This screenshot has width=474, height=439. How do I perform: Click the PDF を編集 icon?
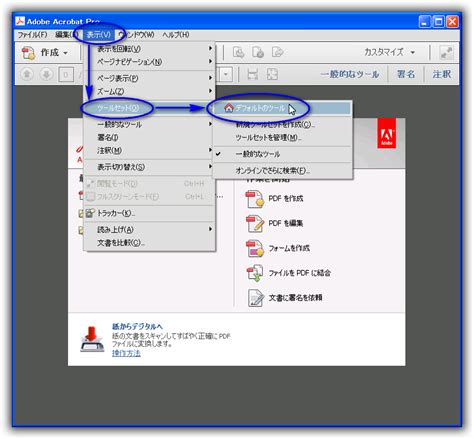tap(255, 223)
